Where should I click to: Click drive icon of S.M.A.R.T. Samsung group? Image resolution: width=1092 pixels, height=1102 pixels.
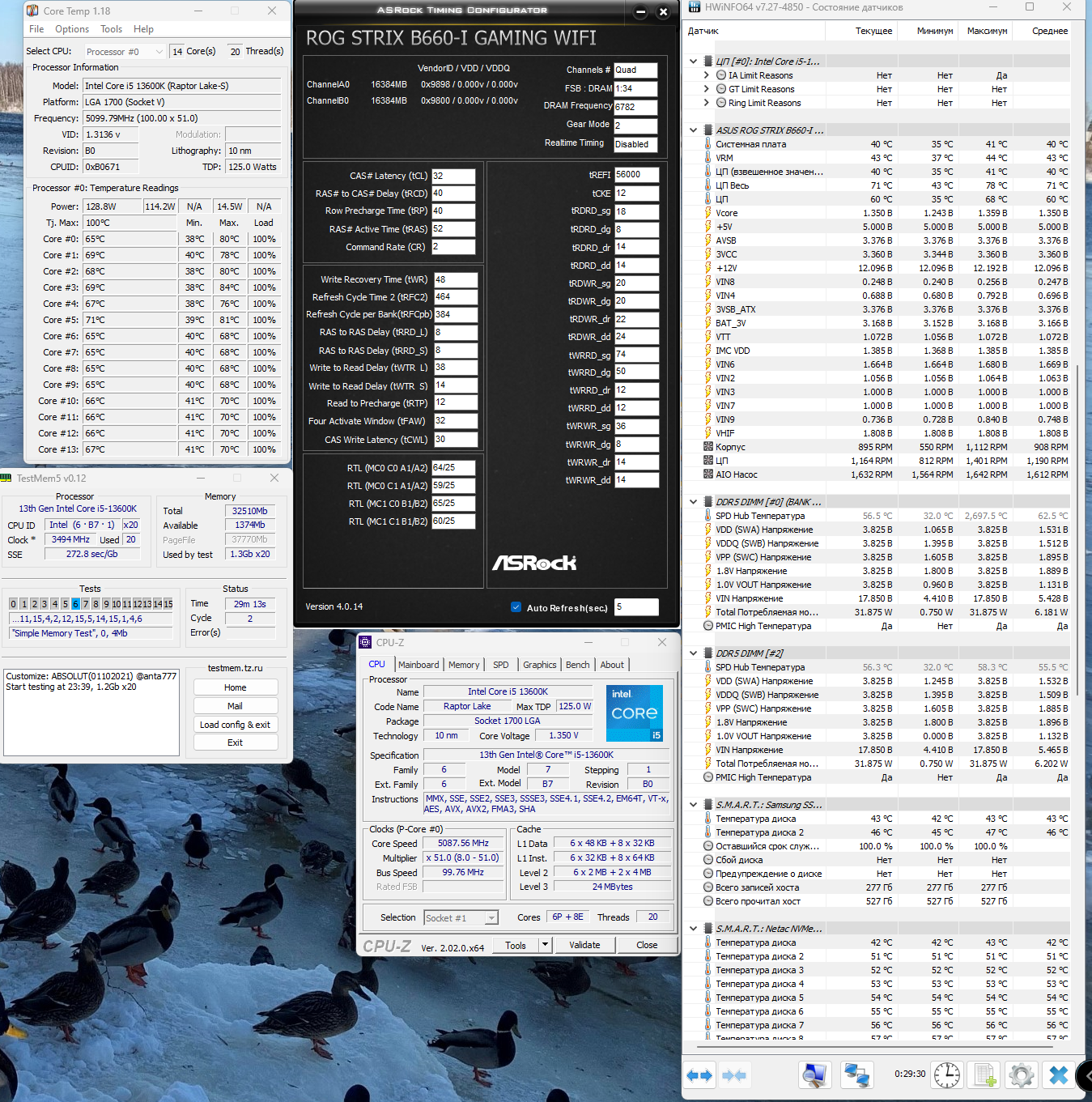tap(708, 805)
